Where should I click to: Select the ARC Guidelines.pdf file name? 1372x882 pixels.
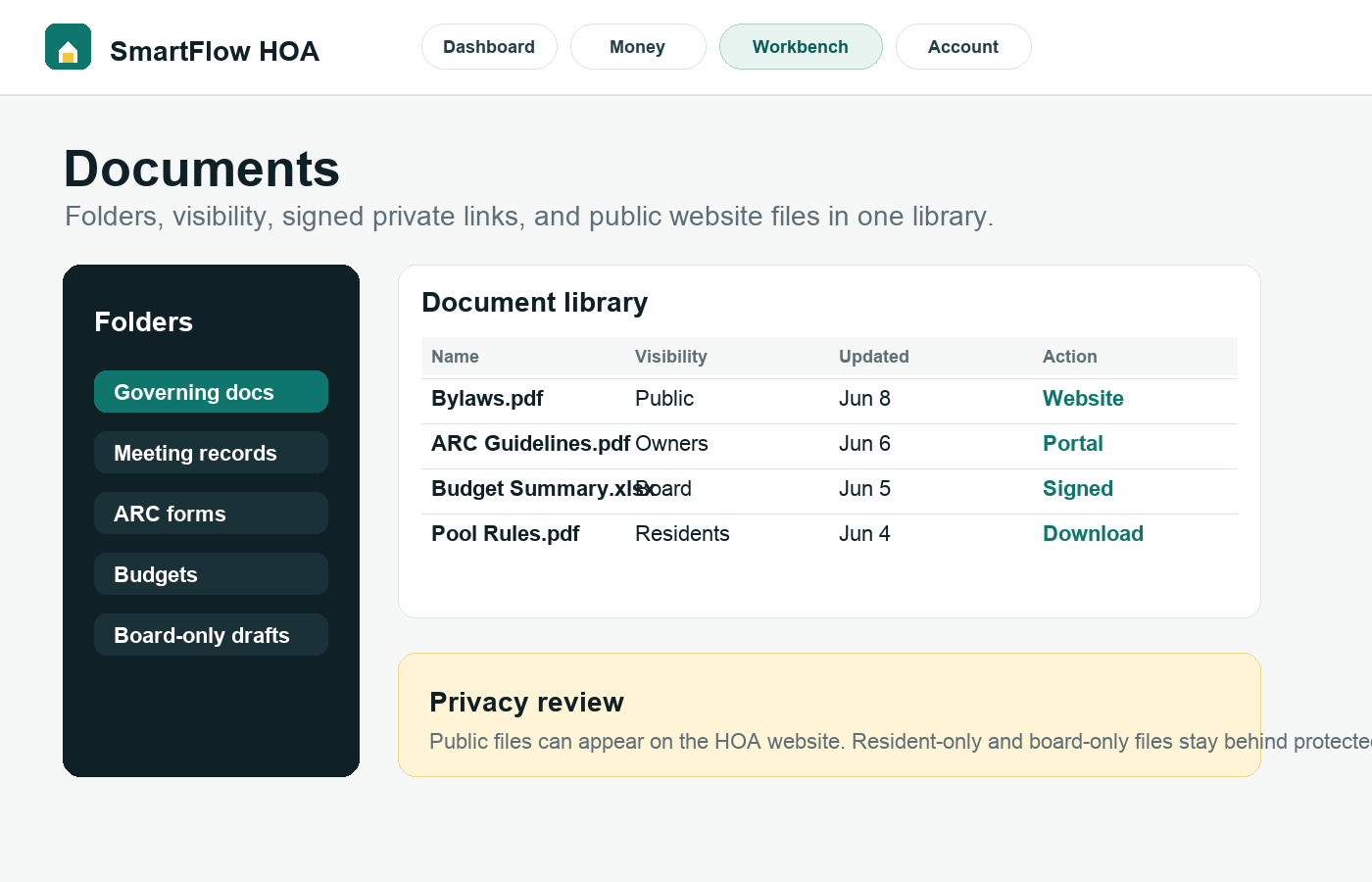click(x=531, y=444)
